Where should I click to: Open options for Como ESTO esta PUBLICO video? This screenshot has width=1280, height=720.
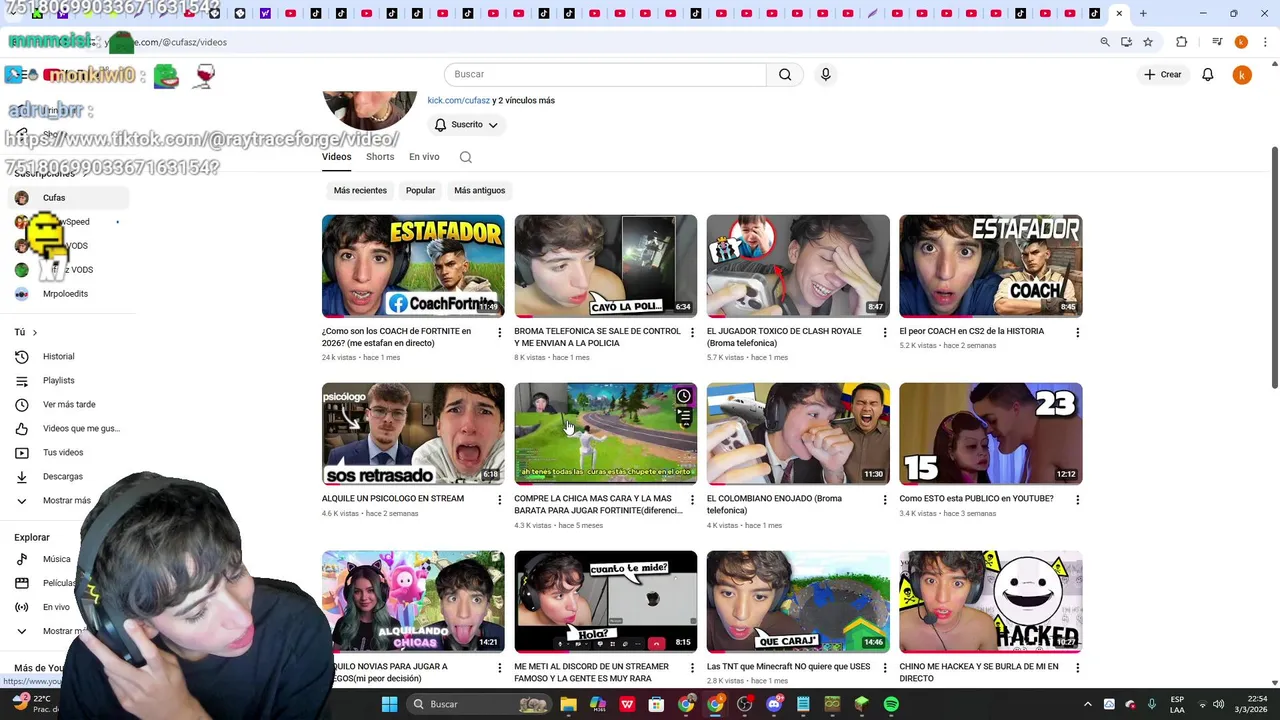tap(1077, 500)
